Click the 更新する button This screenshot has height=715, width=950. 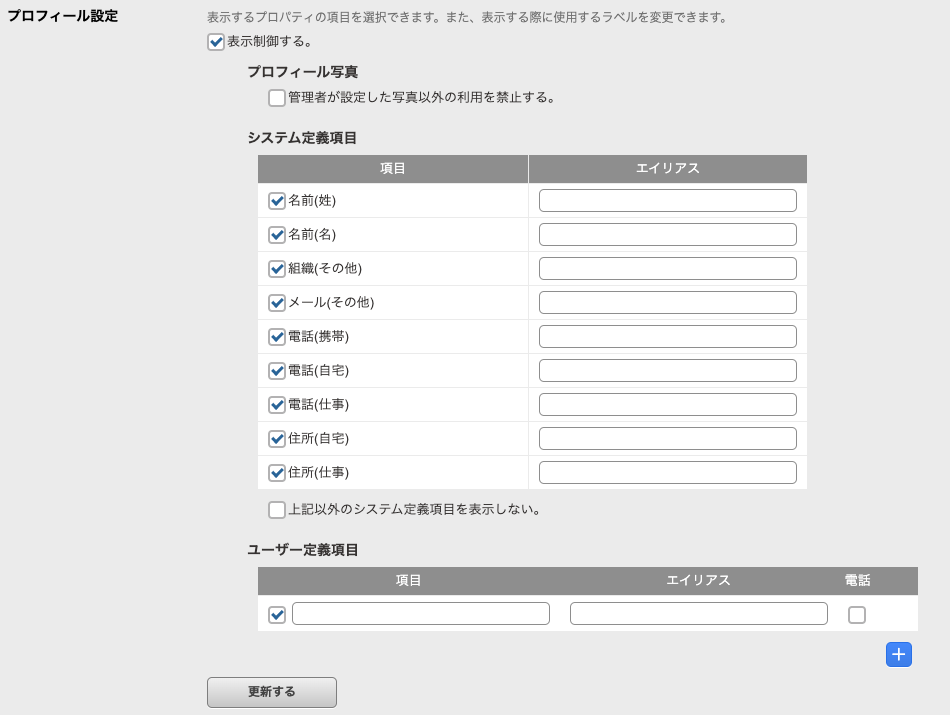pos(272,692)
